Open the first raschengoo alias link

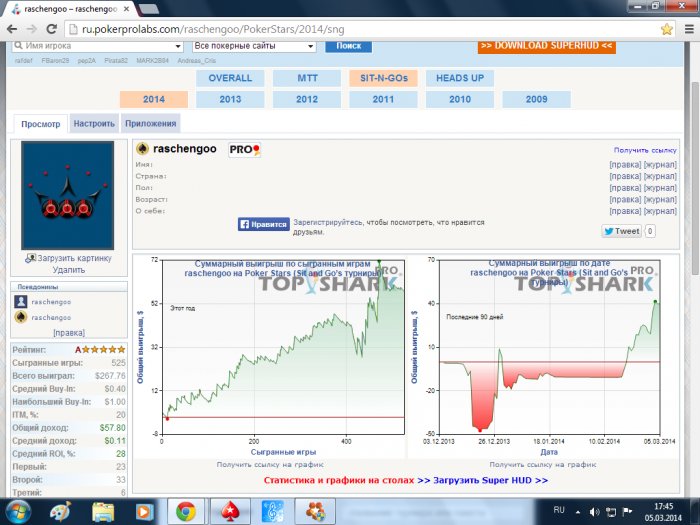coord(51,302)
